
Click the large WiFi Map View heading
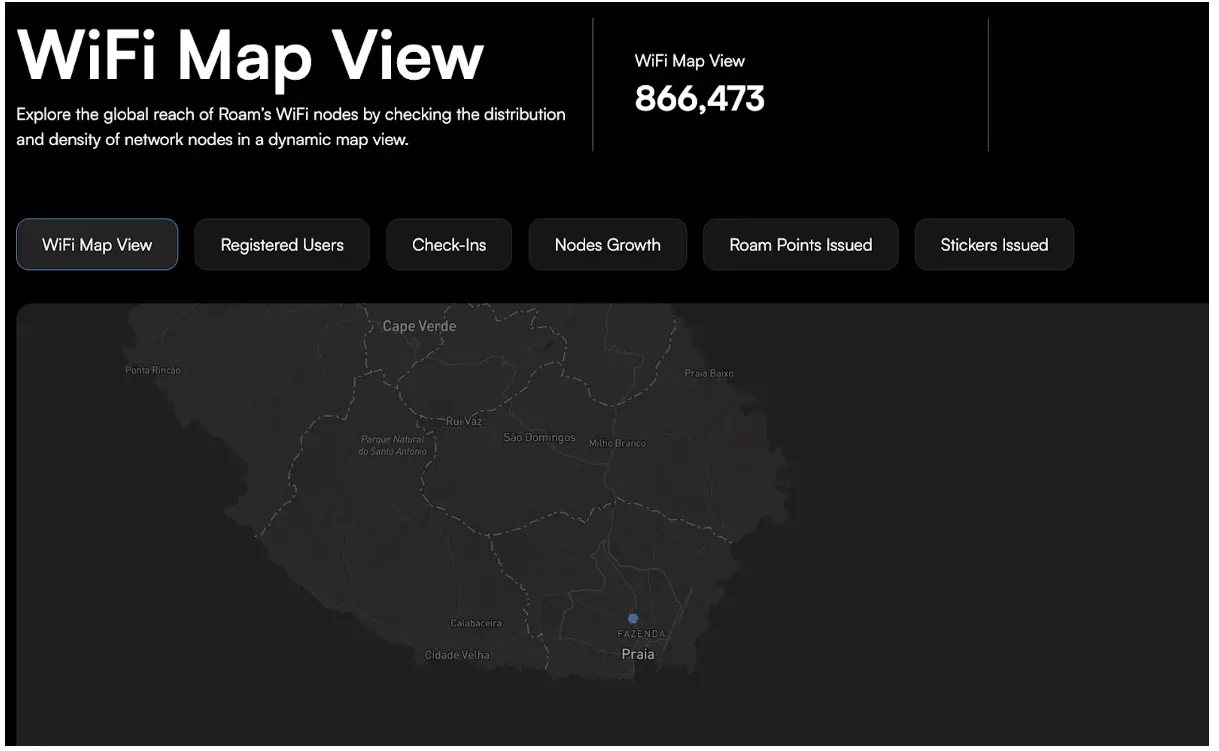pos(251,56)
